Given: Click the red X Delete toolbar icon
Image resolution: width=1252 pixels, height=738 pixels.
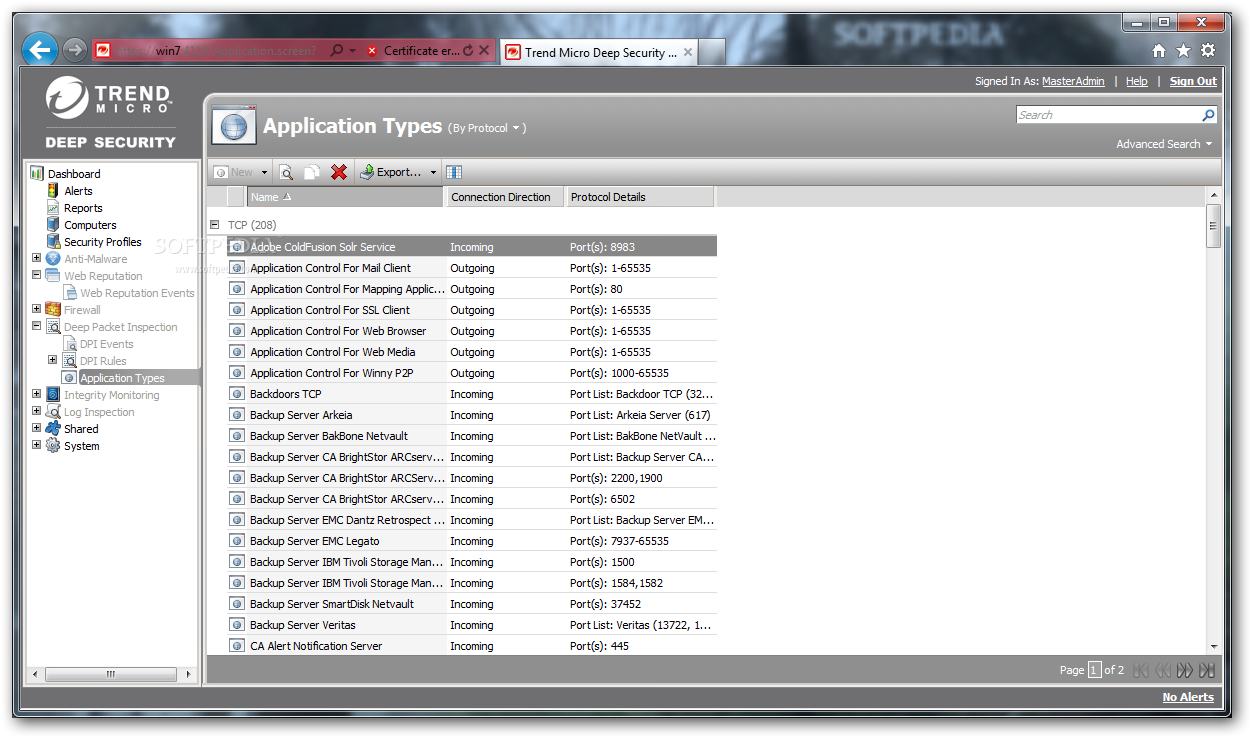Looking at the screenshot, I should [x=339, y=172].
